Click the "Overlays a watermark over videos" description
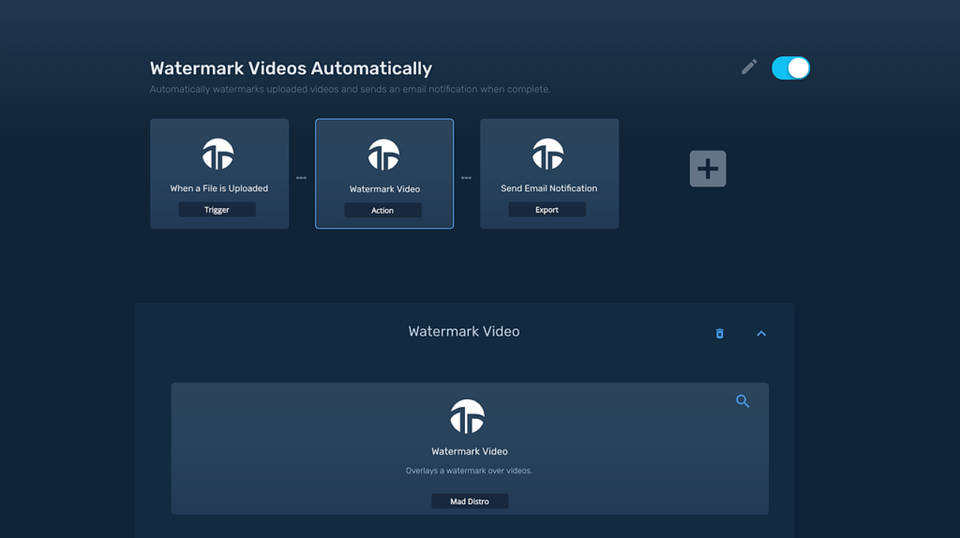 (x=469, y=471)
